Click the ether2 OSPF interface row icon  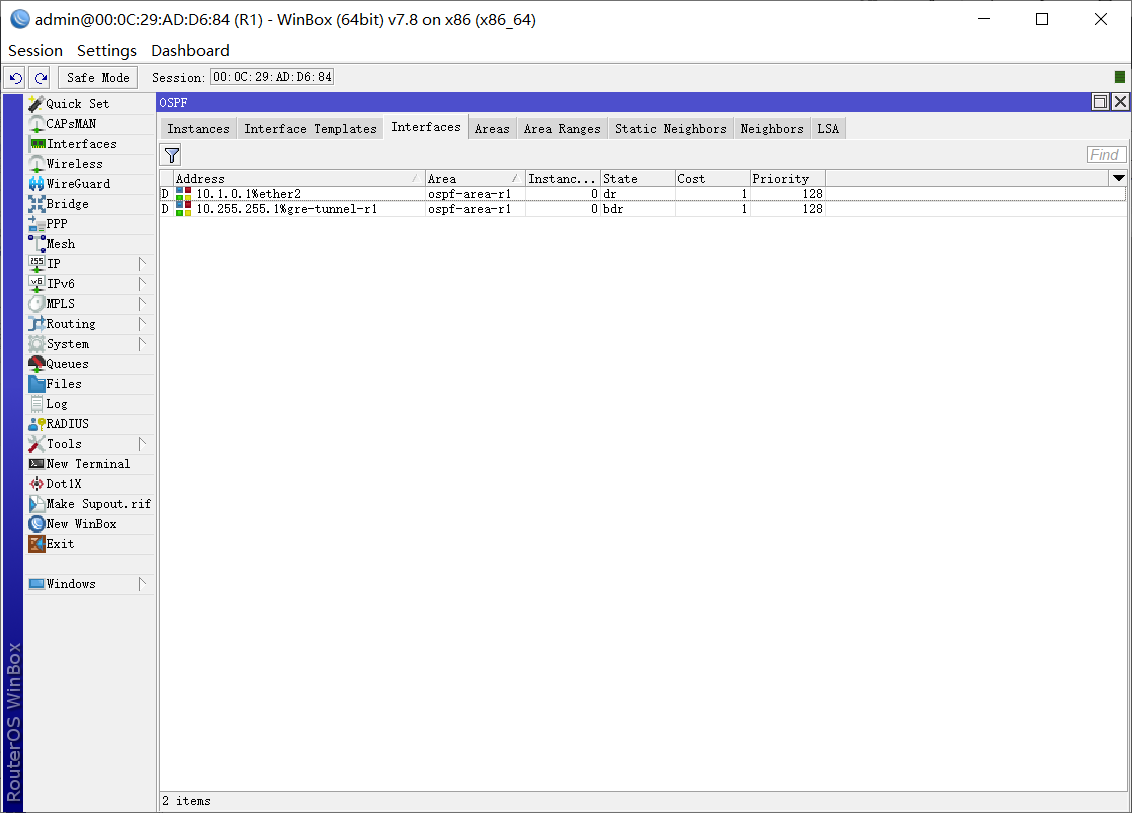coord(183,194)
